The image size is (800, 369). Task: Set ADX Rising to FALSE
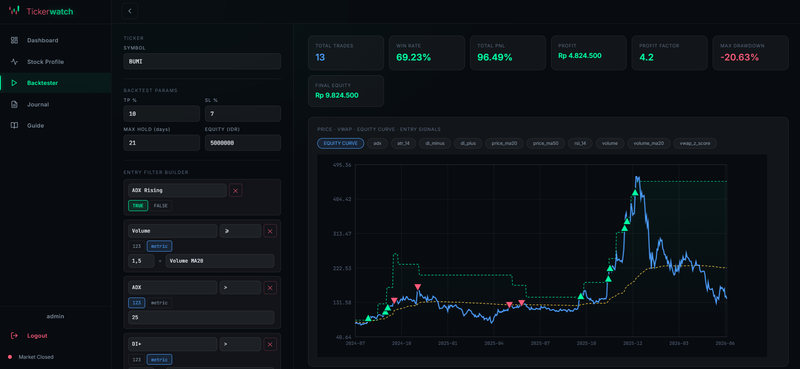pos(161,206)
